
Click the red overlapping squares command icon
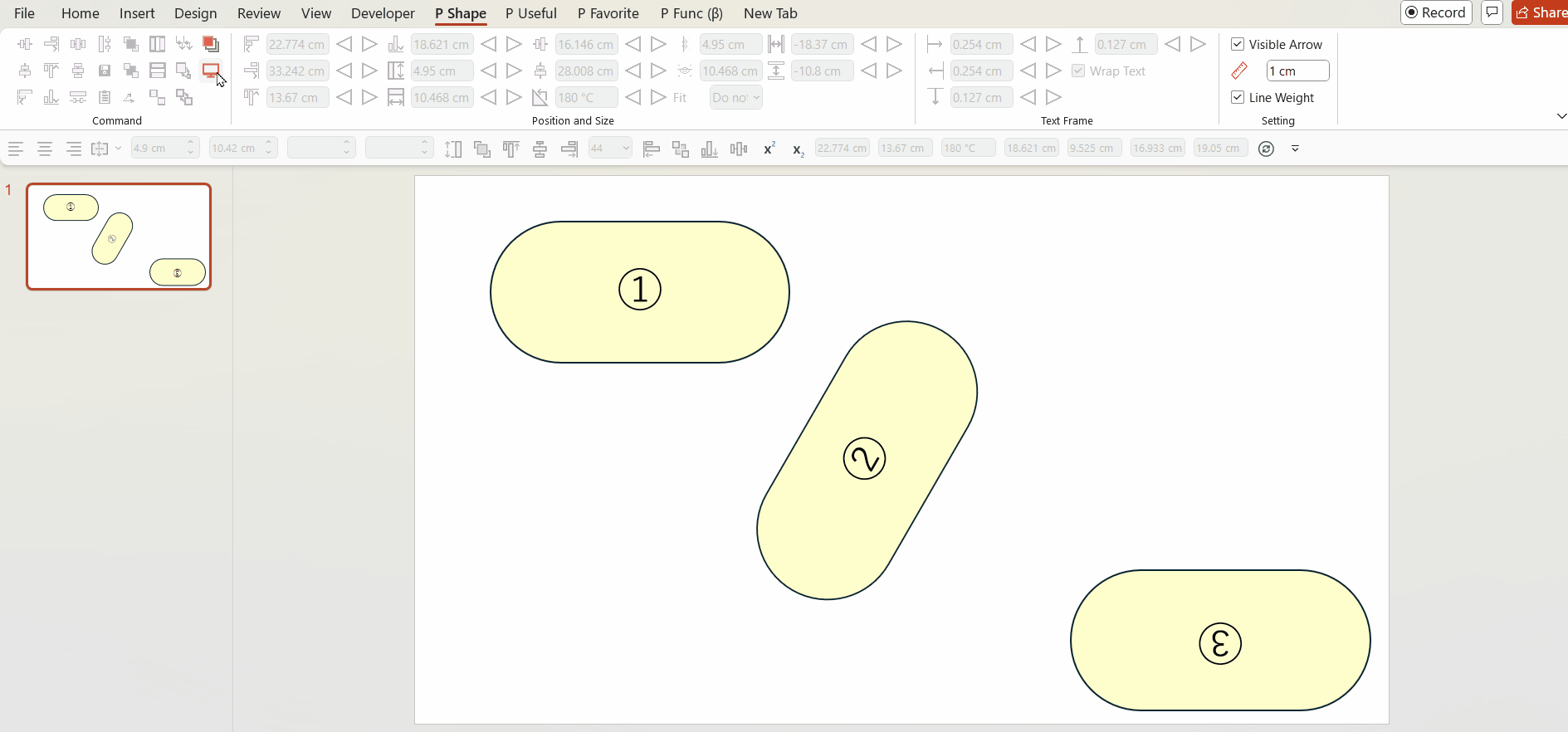(x=211, y=44)
